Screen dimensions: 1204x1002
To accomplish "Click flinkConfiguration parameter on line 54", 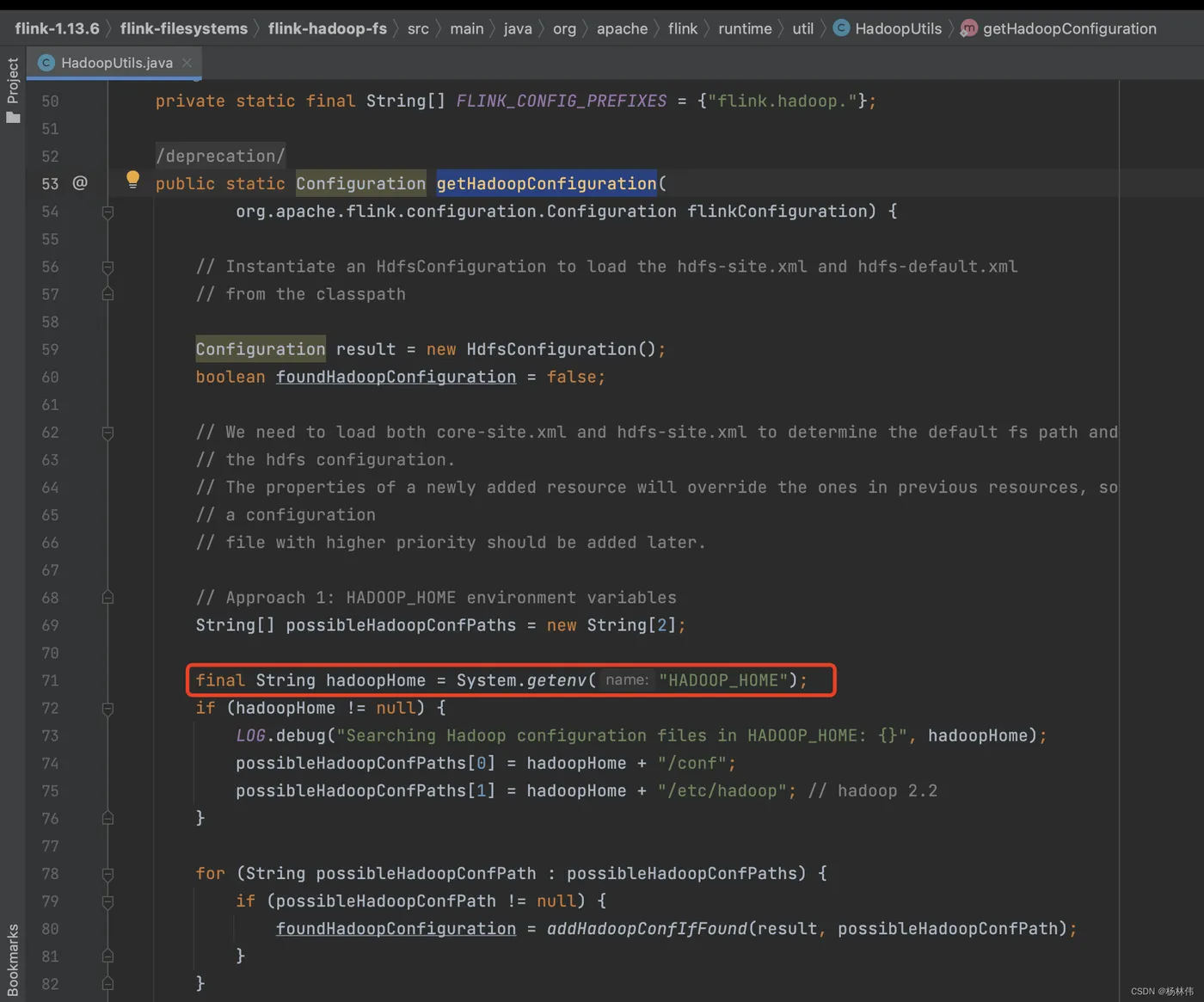I will click(776, 211).
